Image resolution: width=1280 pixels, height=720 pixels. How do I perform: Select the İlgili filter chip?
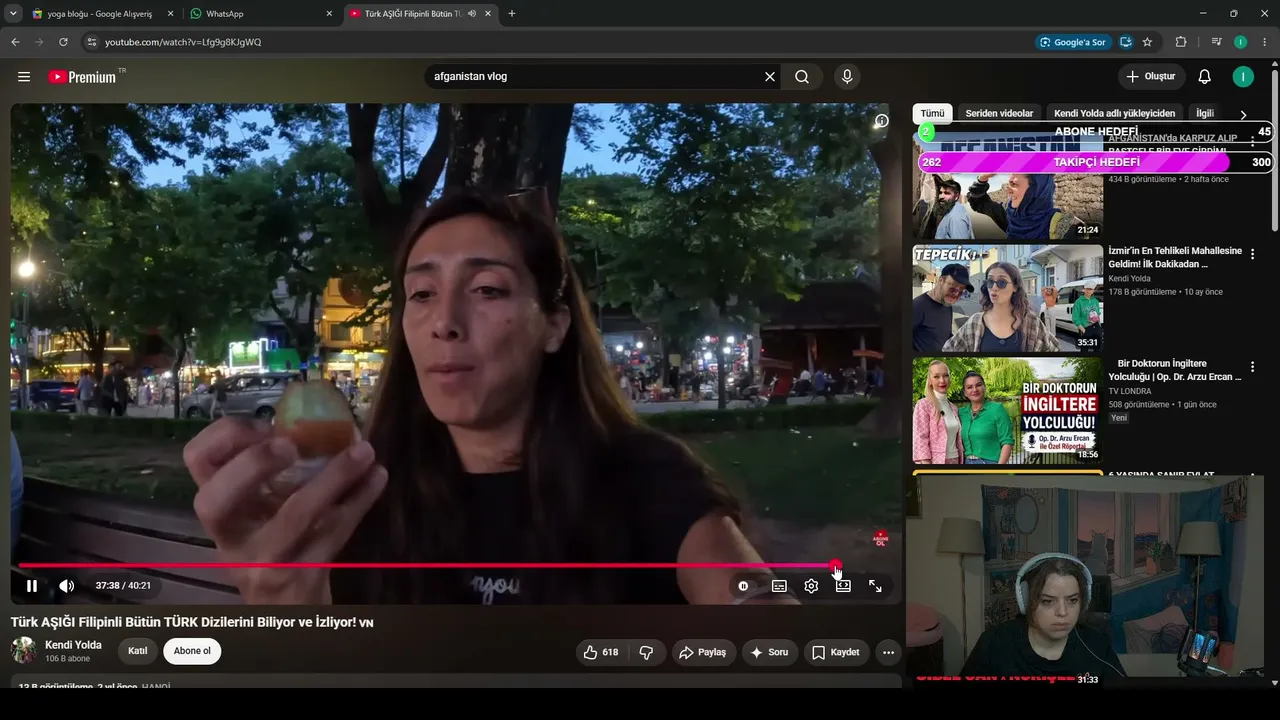pyautogui.click(x=1205, y=114)
